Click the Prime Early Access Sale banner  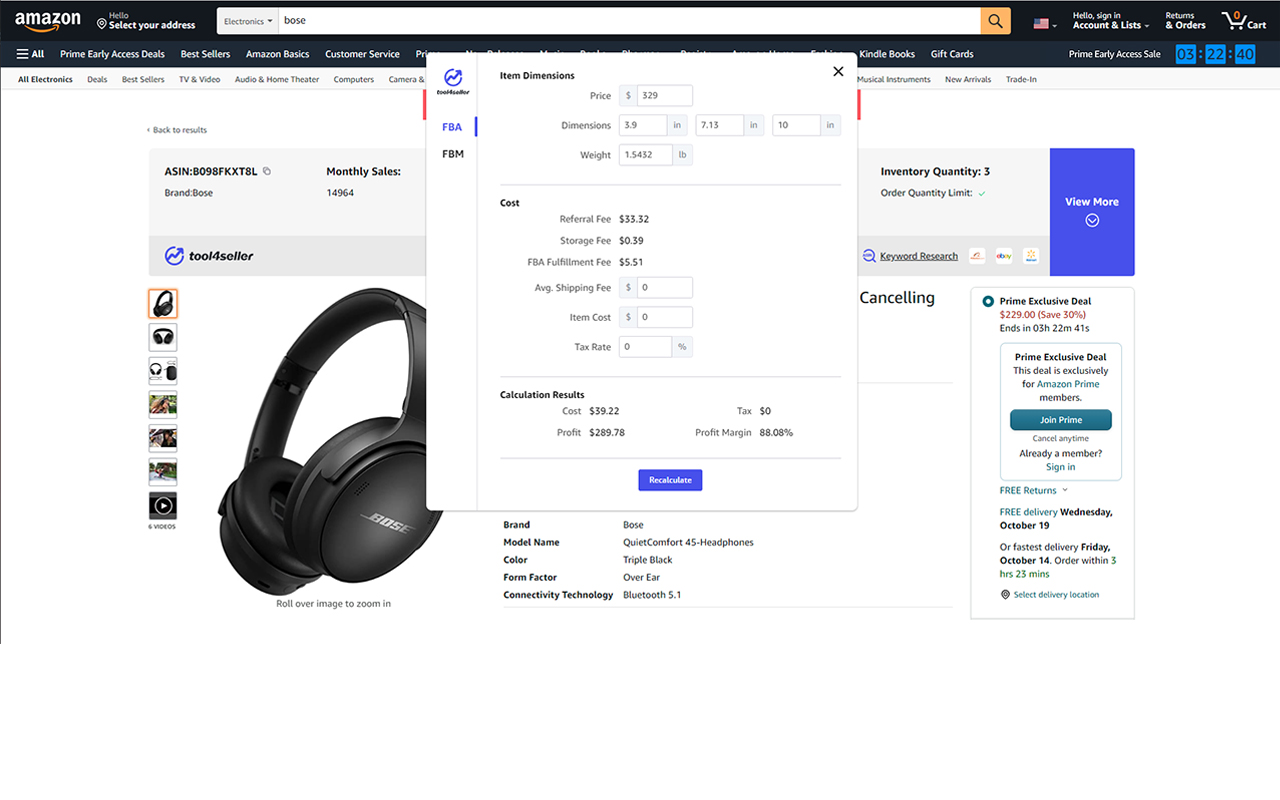[x=1115, y=54]
